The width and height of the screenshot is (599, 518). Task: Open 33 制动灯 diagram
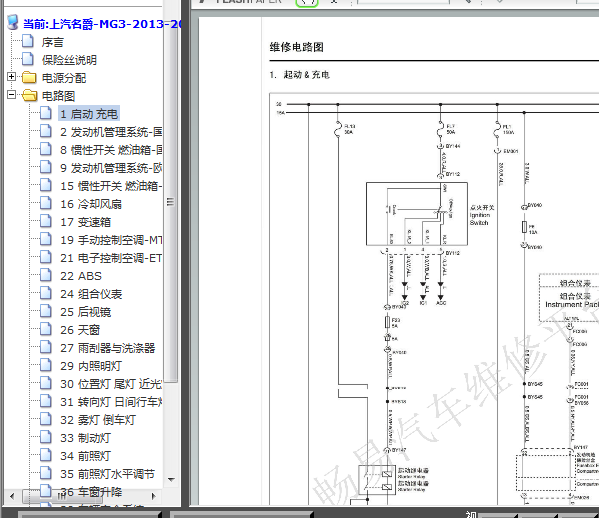coord(85,438)
